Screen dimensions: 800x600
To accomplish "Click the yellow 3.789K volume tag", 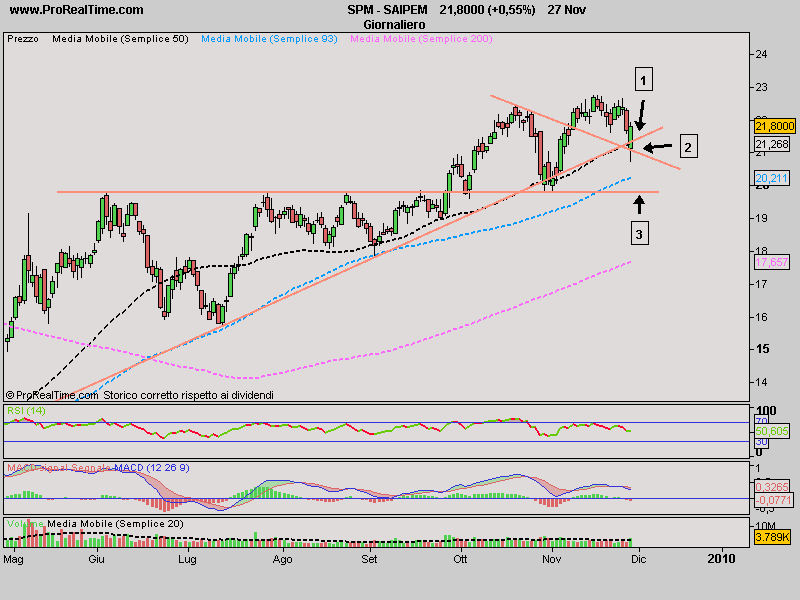I will [x=772, y=537].
